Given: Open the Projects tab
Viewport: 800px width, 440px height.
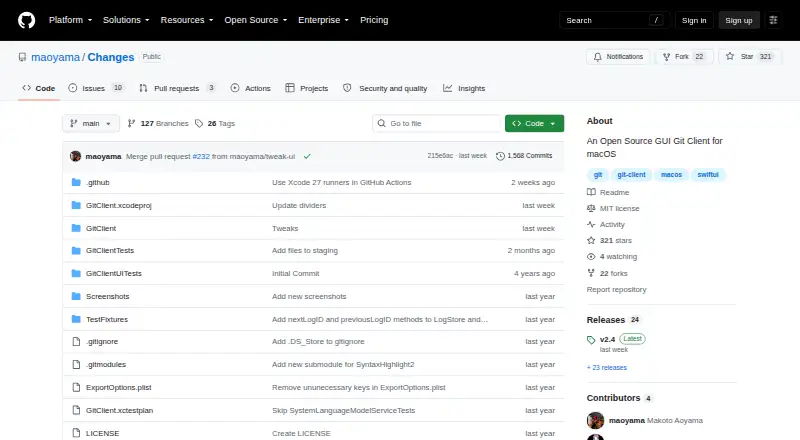Looking at the screenshot, I should [x=307, y=88].
